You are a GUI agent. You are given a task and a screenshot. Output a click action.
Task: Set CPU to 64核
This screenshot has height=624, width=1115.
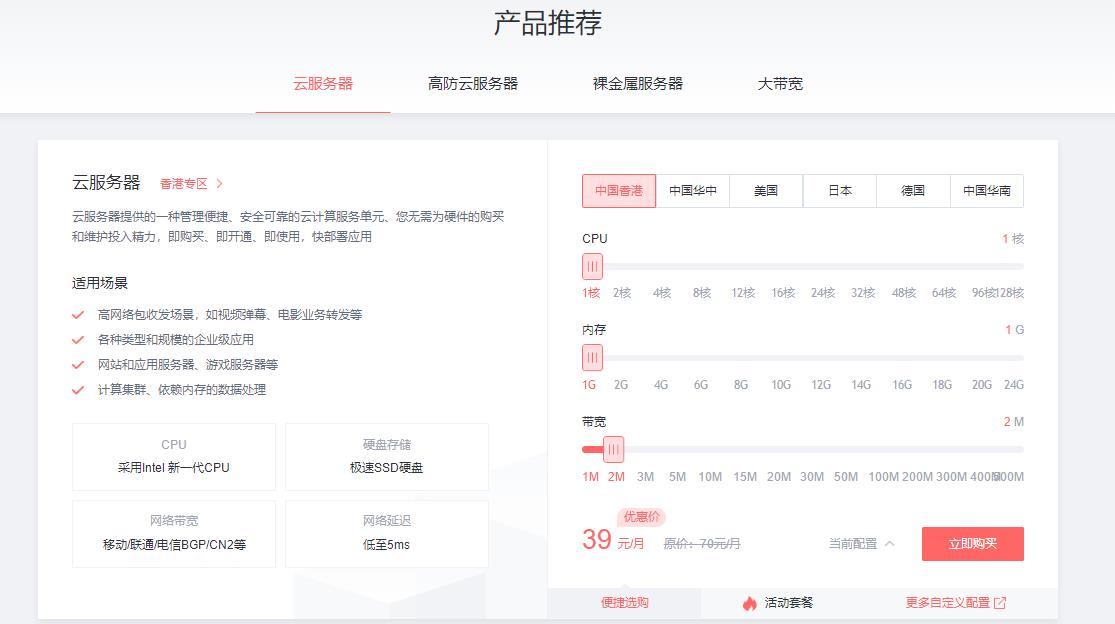(944, 293)
